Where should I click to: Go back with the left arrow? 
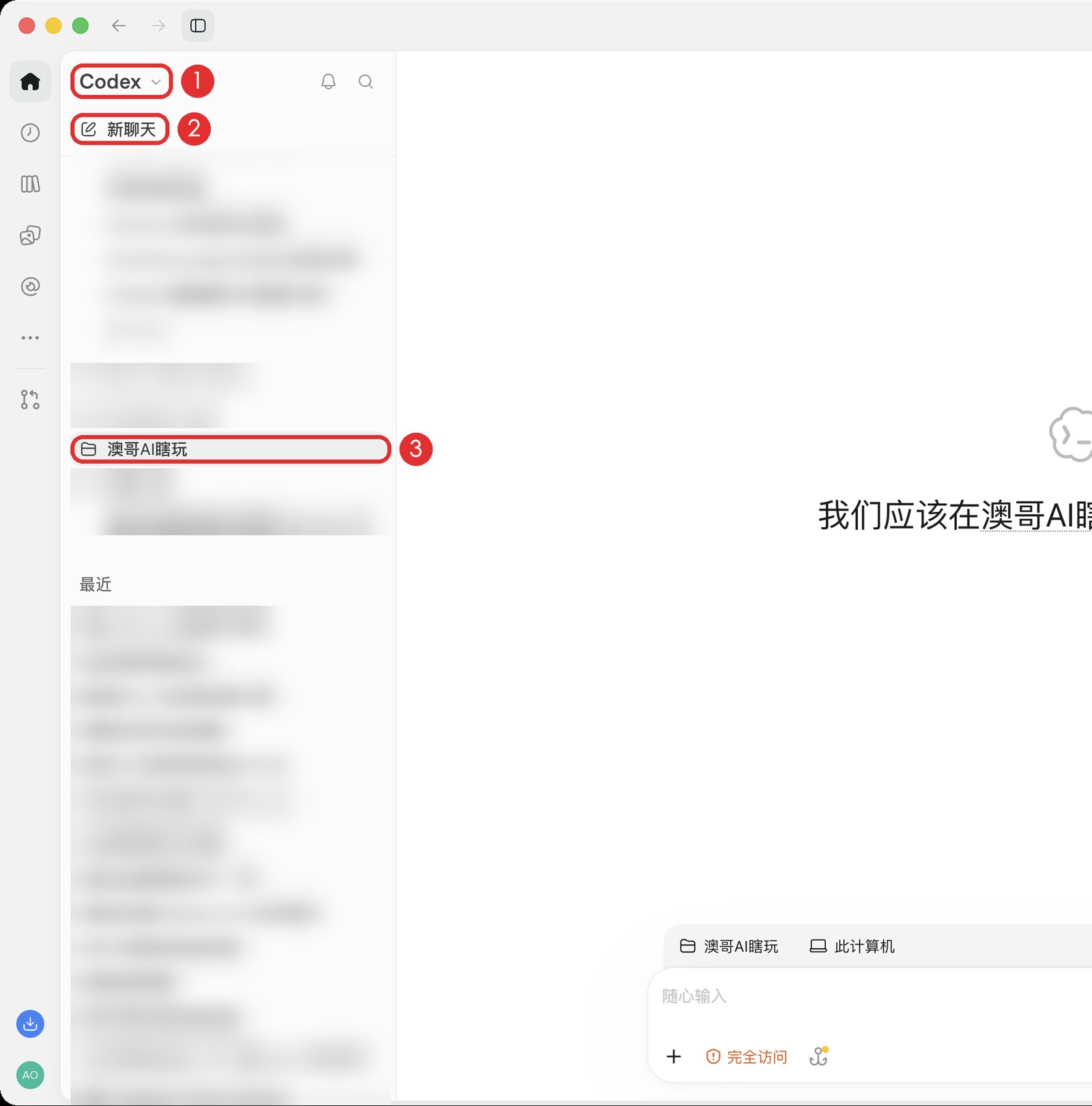point(119,26)
